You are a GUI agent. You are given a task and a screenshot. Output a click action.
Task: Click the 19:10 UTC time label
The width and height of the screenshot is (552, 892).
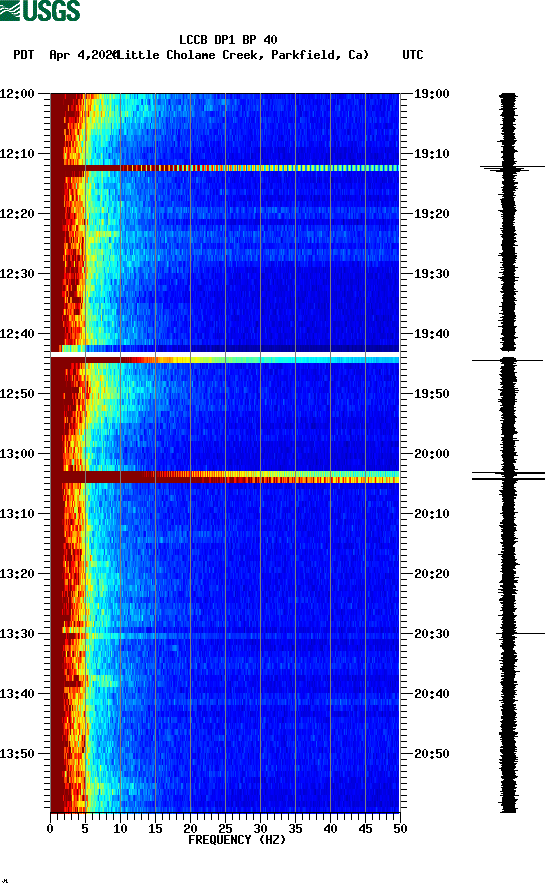[x=431, y=154]
